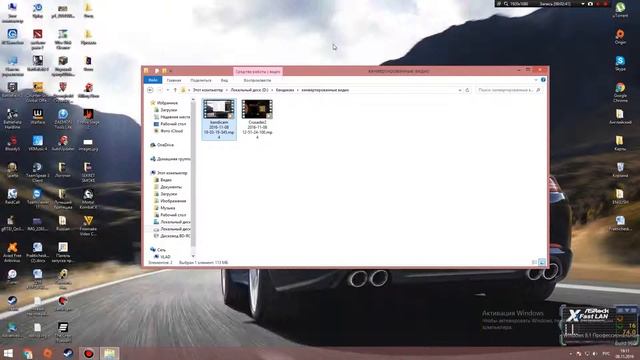The width and height of the screenshot is (640, 360).
Task: Open the Воспроизвести ribbon tab
Action: (x=257, y=80)
